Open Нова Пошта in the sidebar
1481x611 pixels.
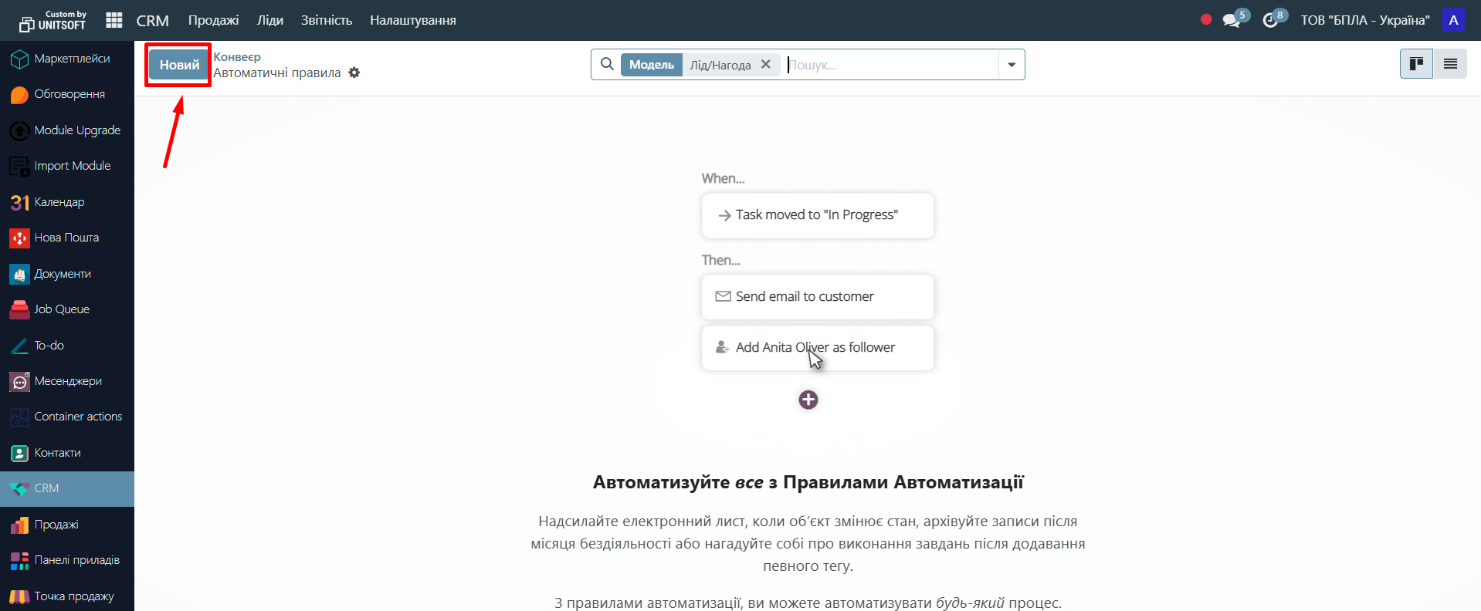pyautogui.click(x=67, y=238)
